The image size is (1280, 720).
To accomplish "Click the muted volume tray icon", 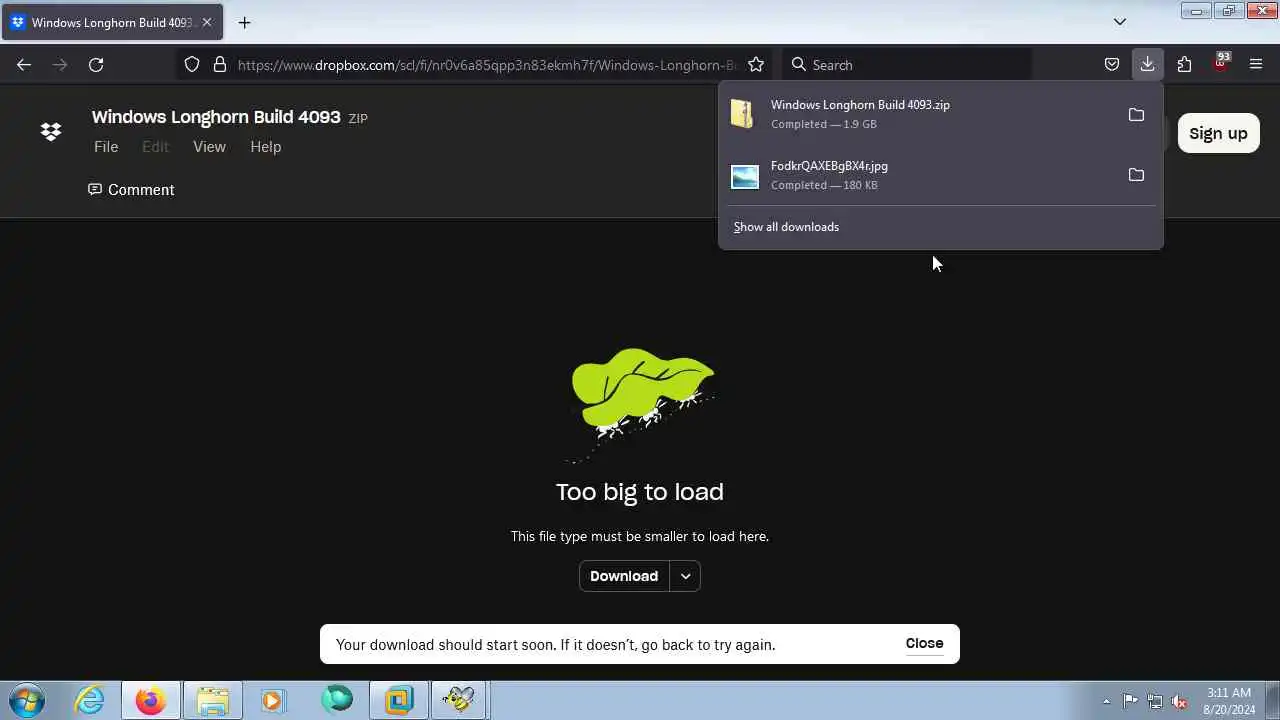I will pos(1180,701).
